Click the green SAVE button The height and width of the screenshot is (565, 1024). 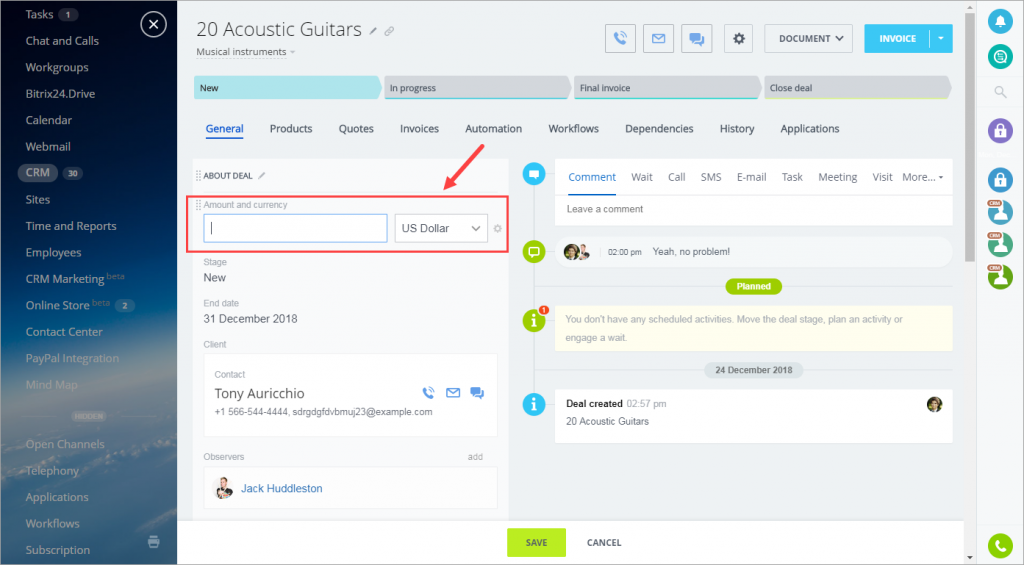[536, 542]
